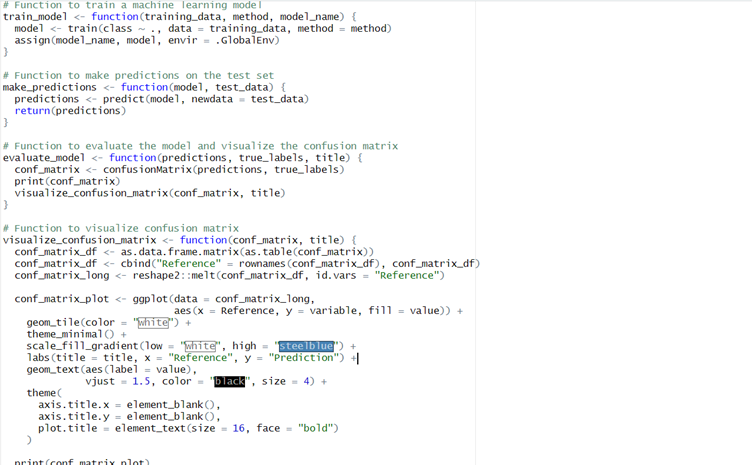Click axis.title.x in the theme block

[73, 405]
